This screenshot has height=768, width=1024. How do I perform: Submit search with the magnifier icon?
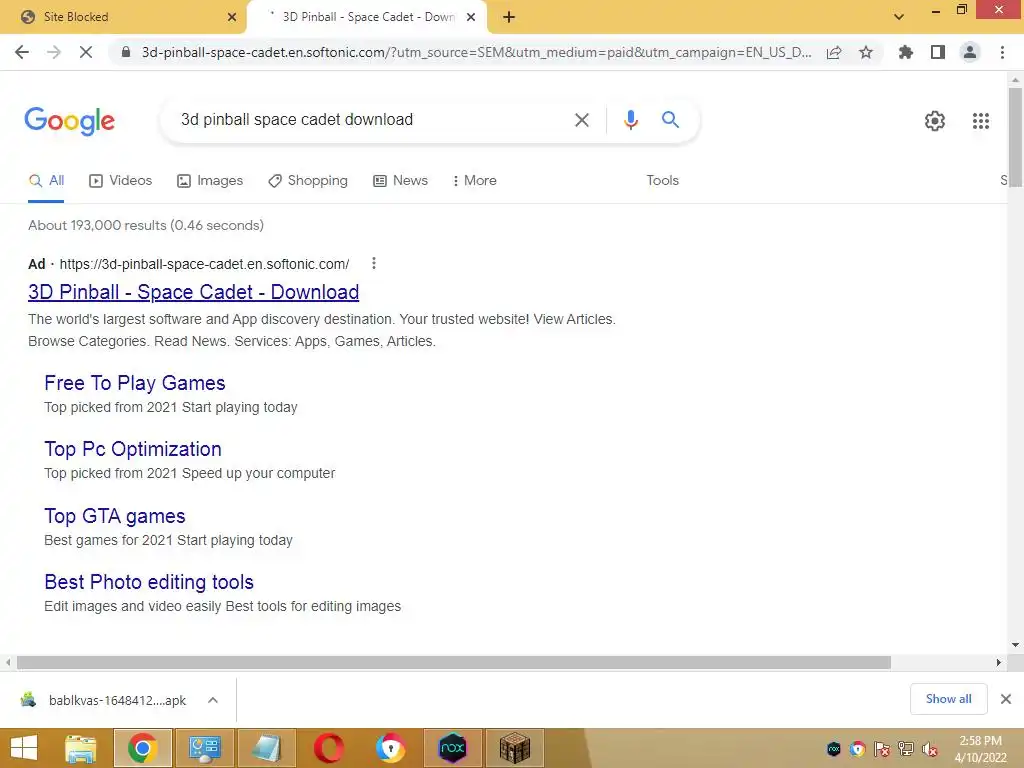[670, 120]
